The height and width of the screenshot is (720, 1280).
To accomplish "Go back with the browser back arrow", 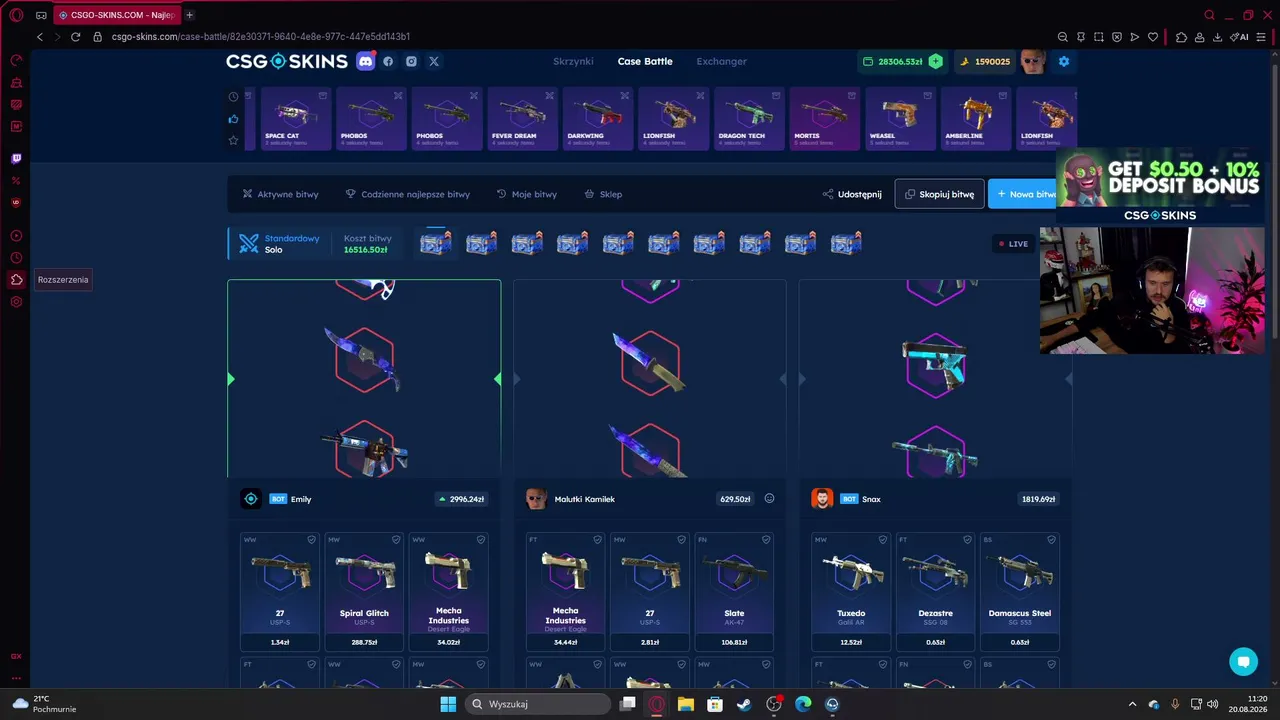I will tap(40, 37).
